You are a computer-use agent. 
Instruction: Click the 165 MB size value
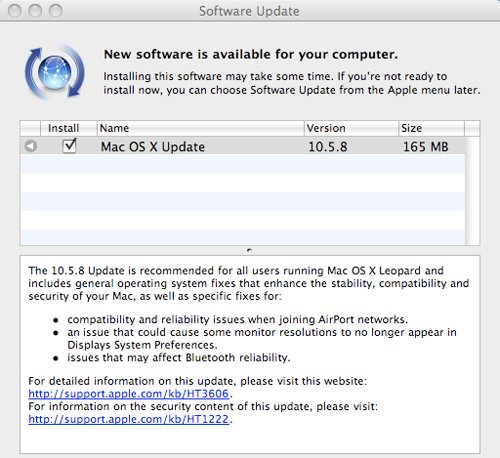click(426, 147)
